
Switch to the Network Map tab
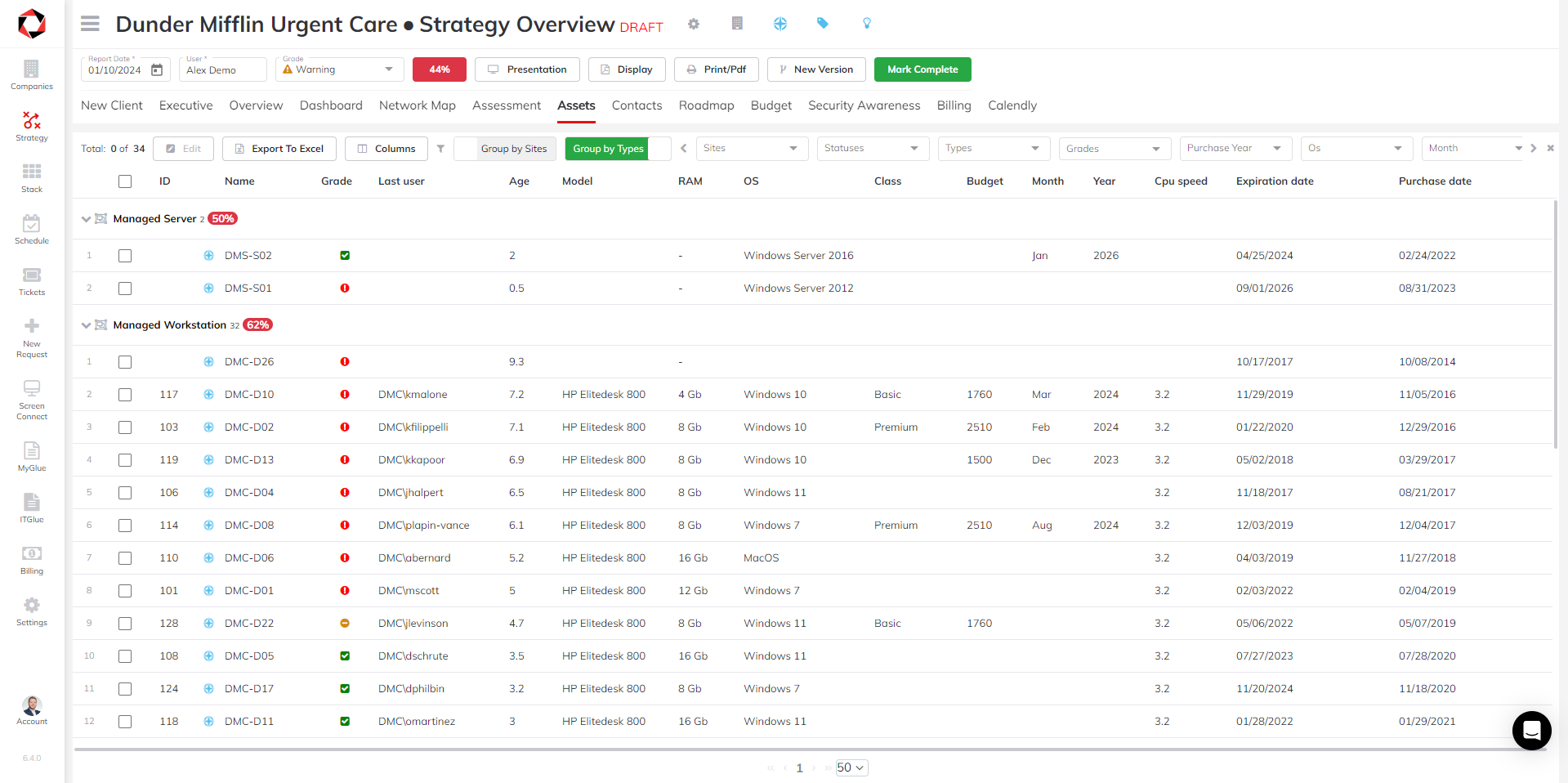418,105
